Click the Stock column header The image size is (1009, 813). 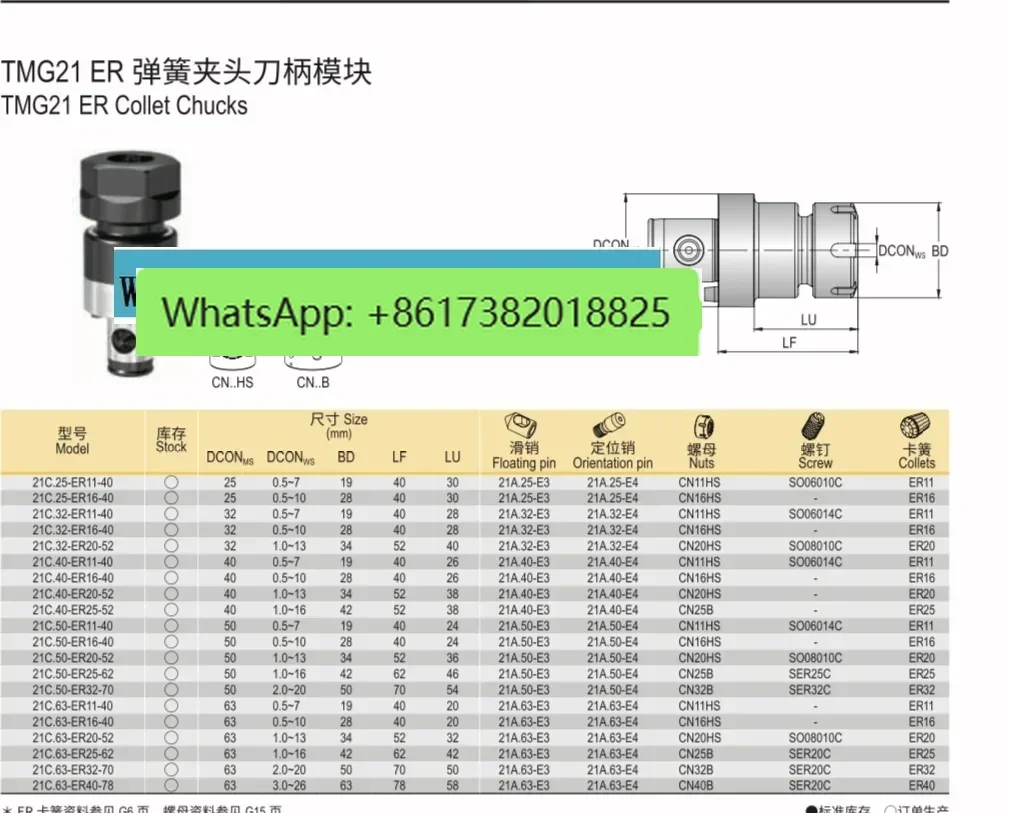171,440
